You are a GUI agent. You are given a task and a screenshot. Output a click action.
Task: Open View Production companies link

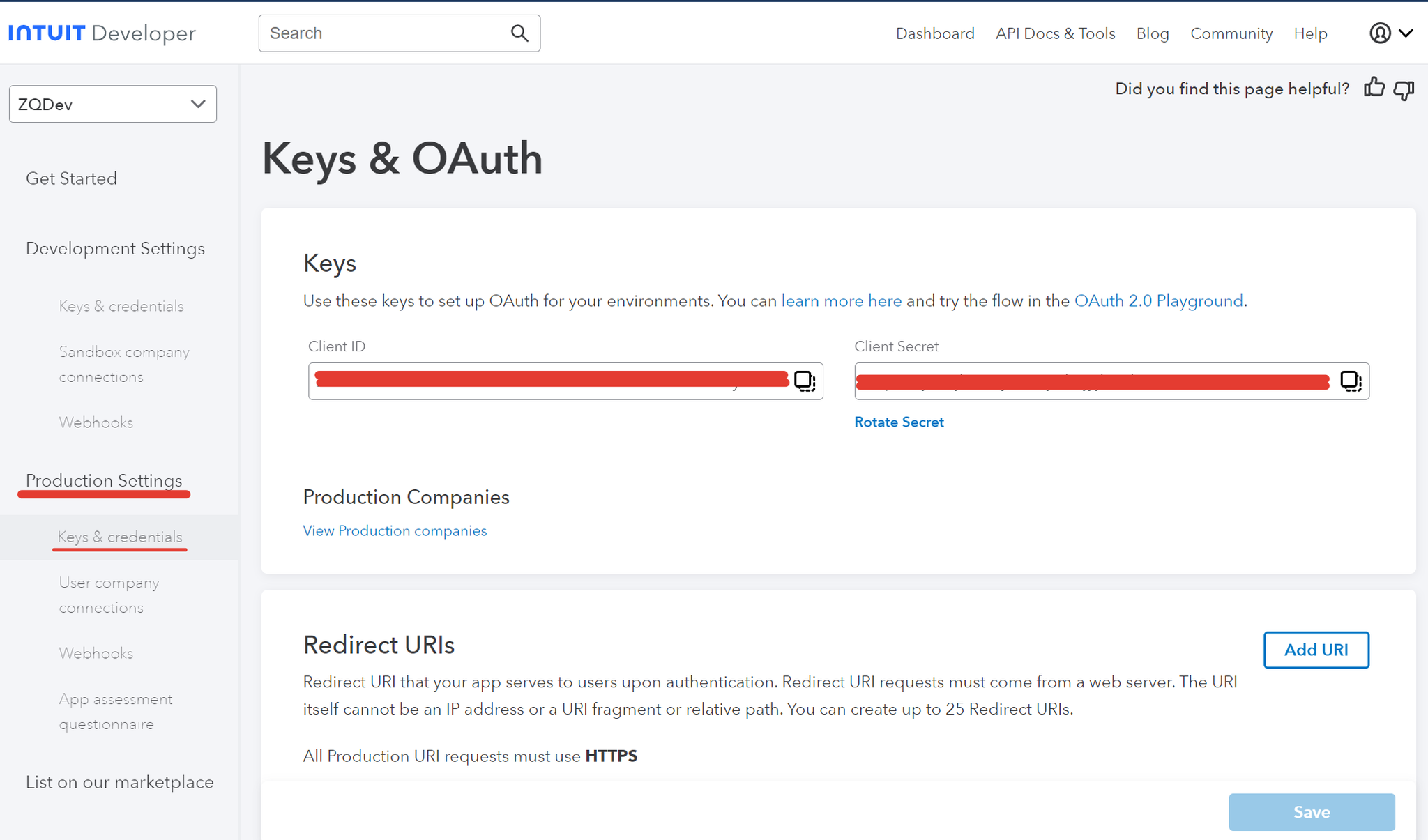[x=395, y=530]
